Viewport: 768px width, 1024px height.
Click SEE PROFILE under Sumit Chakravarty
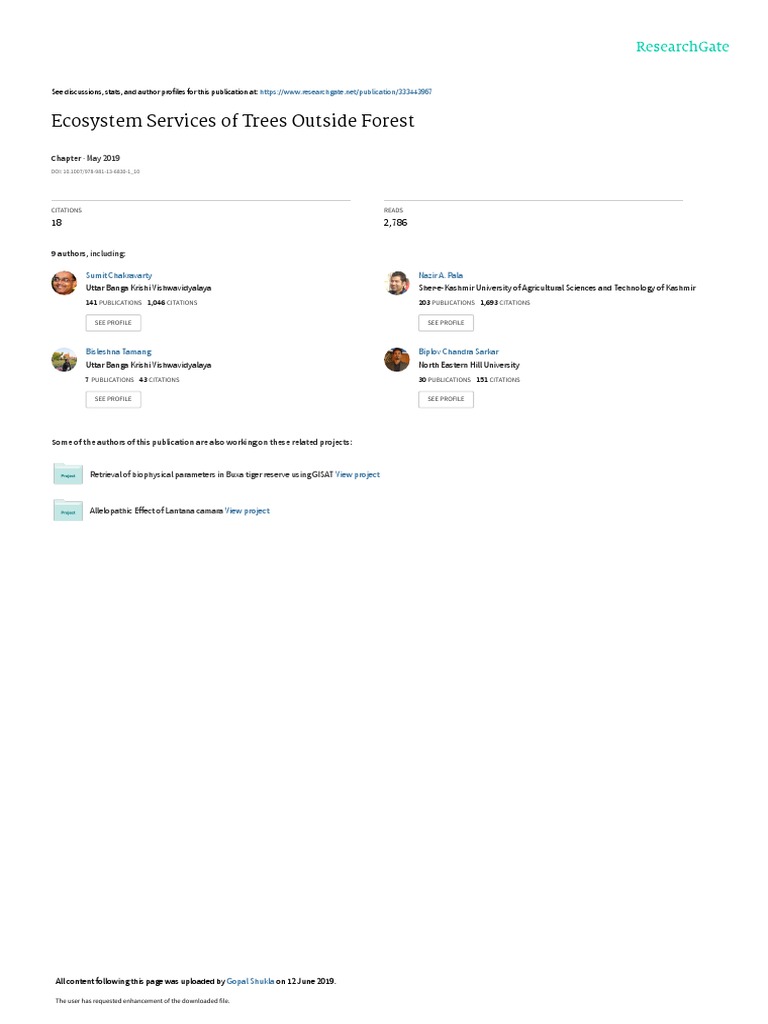(x=113, y=323)
